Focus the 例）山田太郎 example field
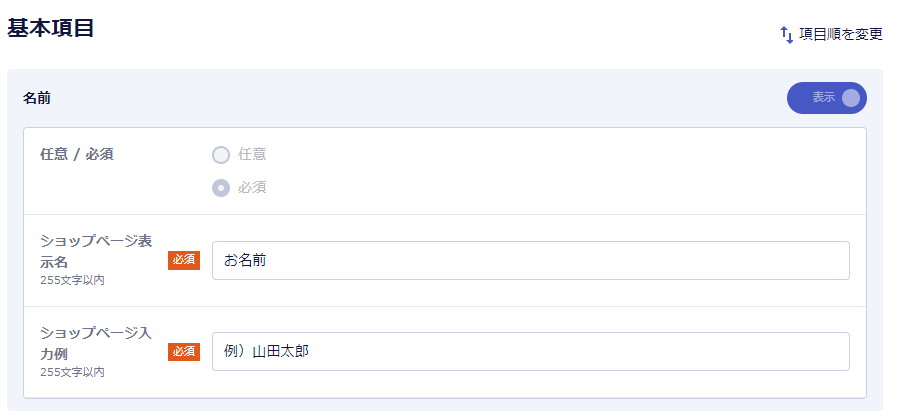This screenshot has height=417, width=897. [530, 351]
